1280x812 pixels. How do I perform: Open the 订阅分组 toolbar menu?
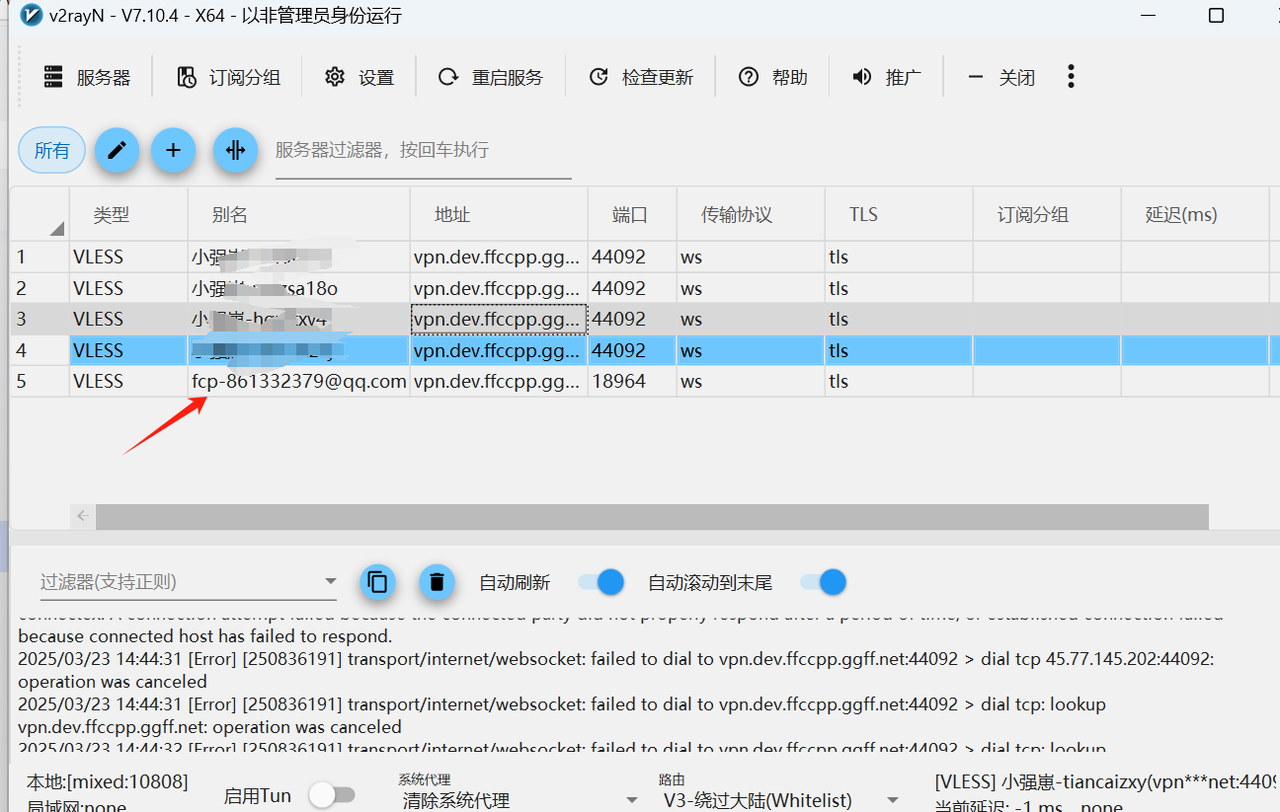229,77
